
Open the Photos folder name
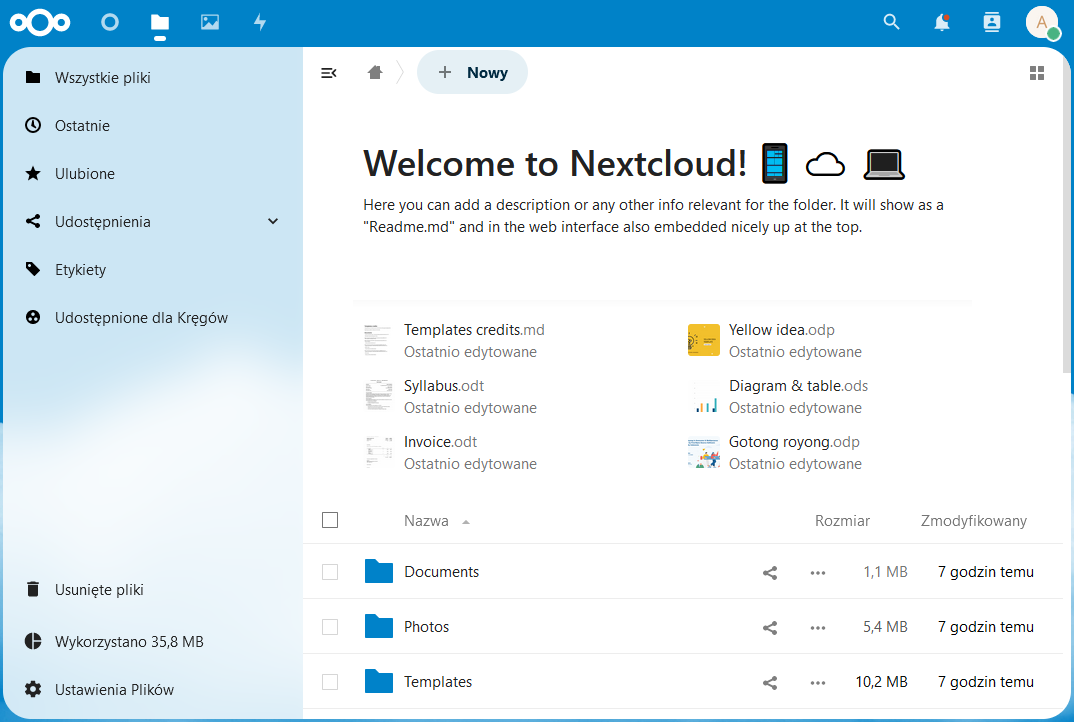click(x=426, y=627)
